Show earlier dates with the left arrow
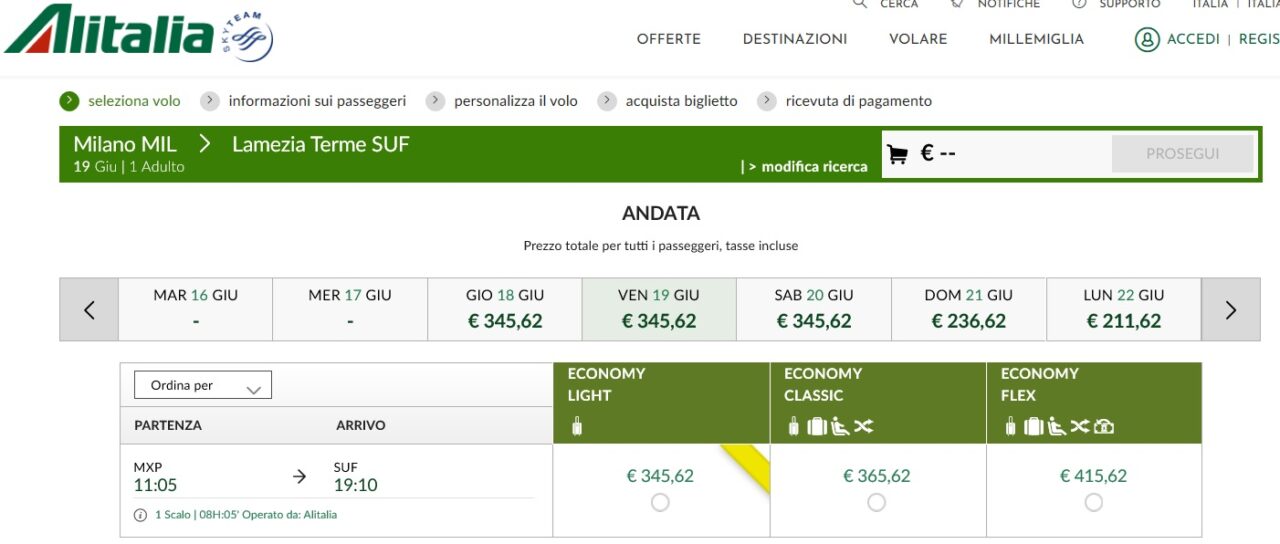Screen dimensions: 1280x544 (x=89, y=310)
